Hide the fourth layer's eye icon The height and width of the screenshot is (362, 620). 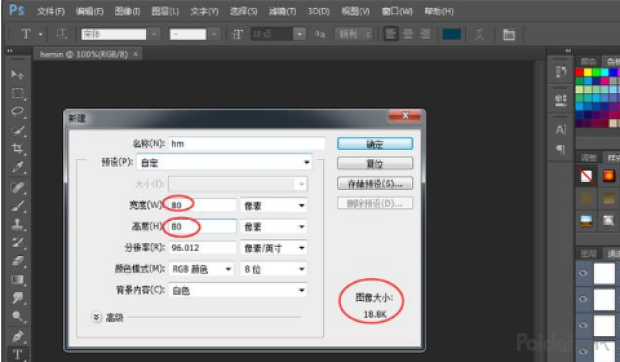click(x=583, y=351)
